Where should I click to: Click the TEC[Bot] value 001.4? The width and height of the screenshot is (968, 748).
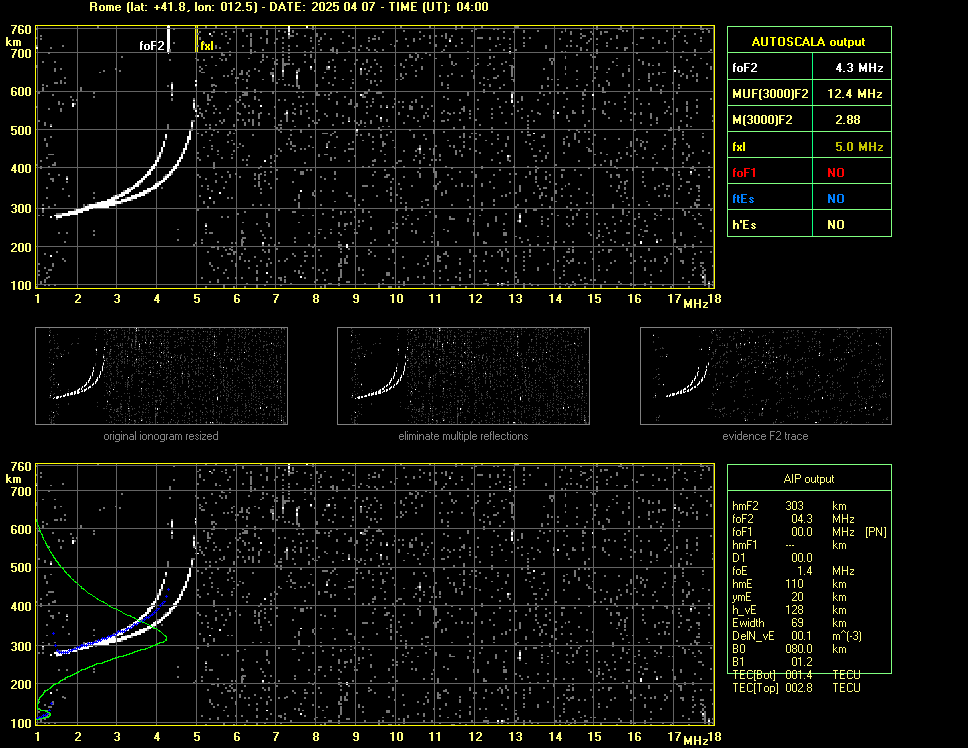[x=799, y=675]
